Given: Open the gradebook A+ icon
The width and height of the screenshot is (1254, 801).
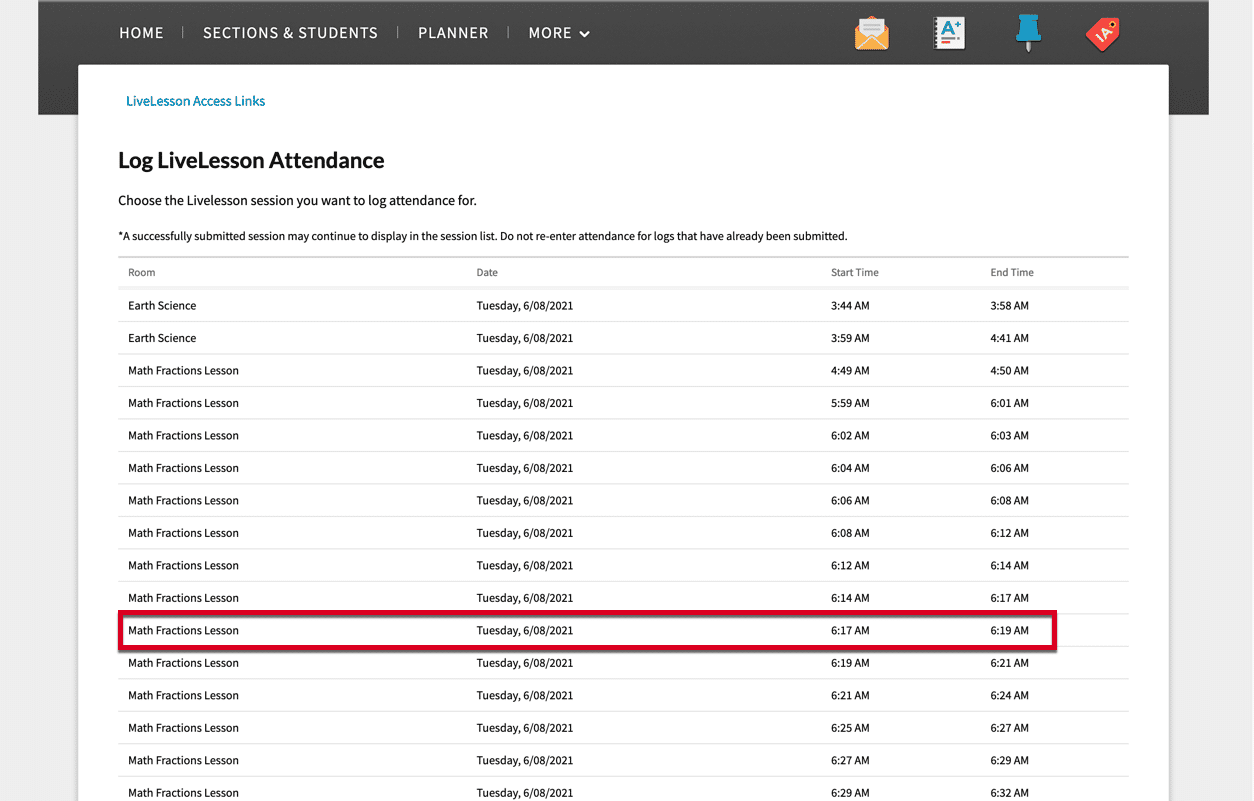Looking at the screenshot, I should tap(948, 33).
